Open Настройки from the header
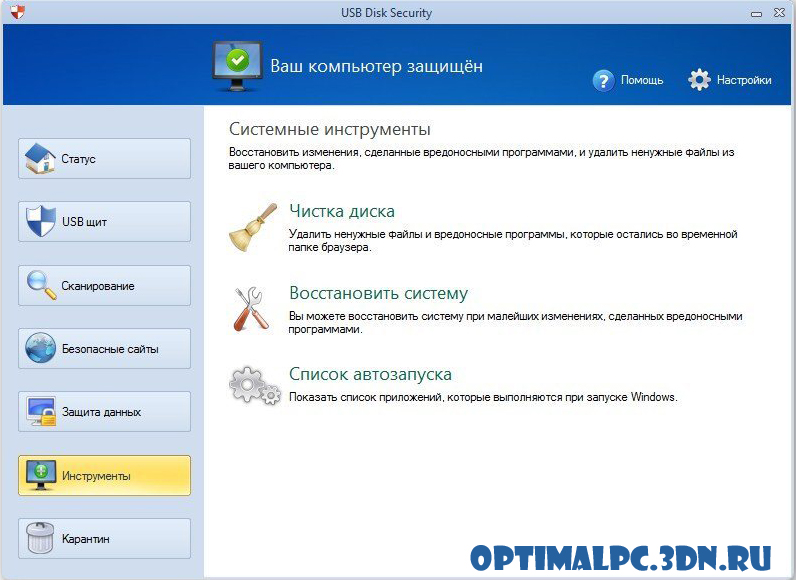The image size is (796, 580). point(744,80)
